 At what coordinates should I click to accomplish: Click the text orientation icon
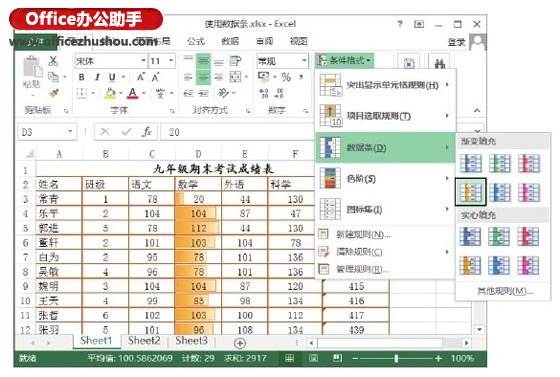tap(224, 93)
